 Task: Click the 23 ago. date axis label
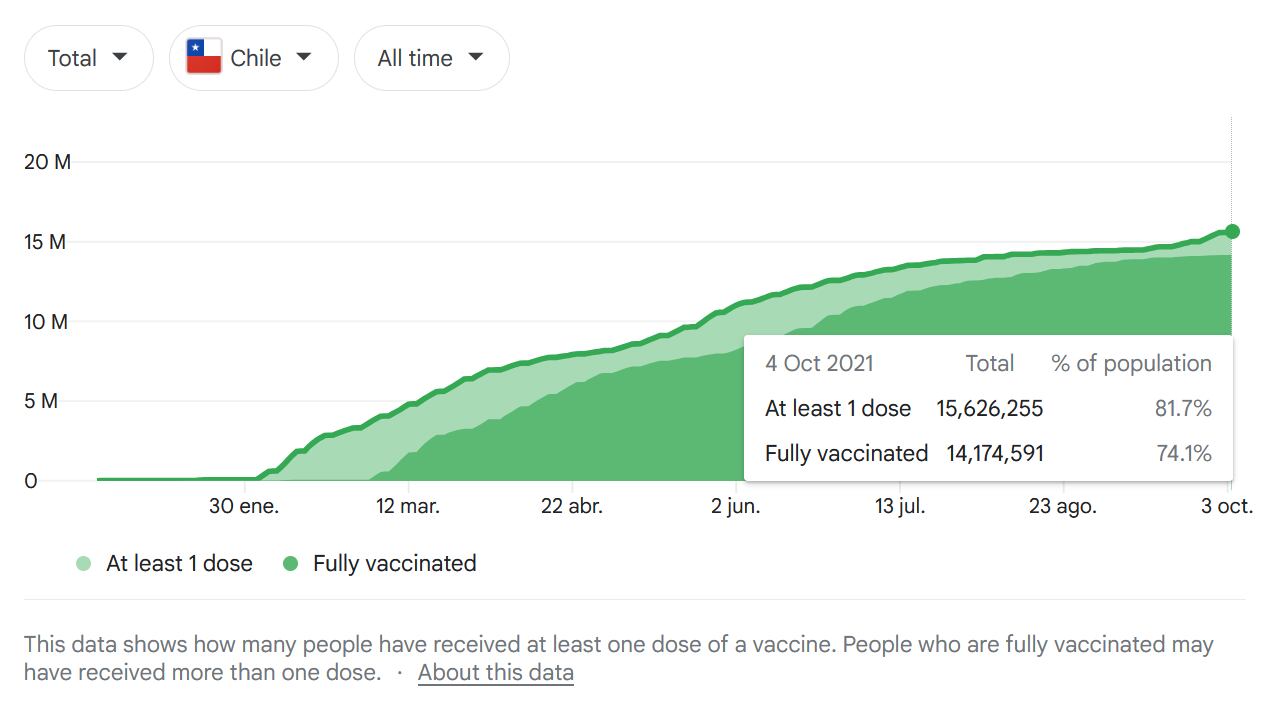pyautogui.click(x=1063, y=507)
